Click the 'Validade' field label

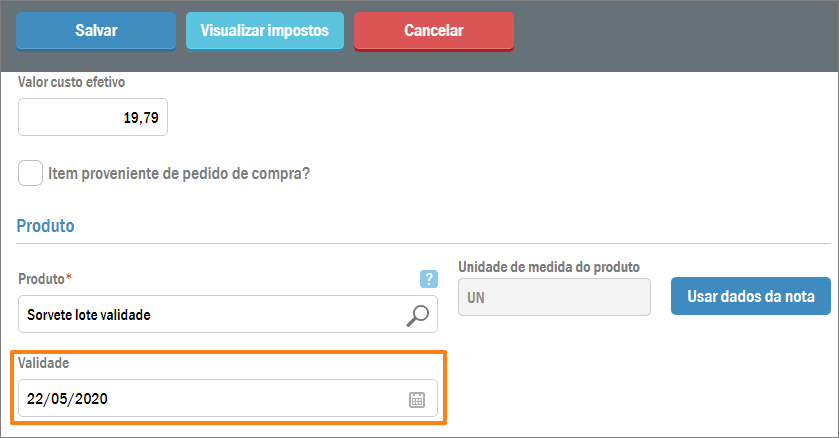coord(43,363)
